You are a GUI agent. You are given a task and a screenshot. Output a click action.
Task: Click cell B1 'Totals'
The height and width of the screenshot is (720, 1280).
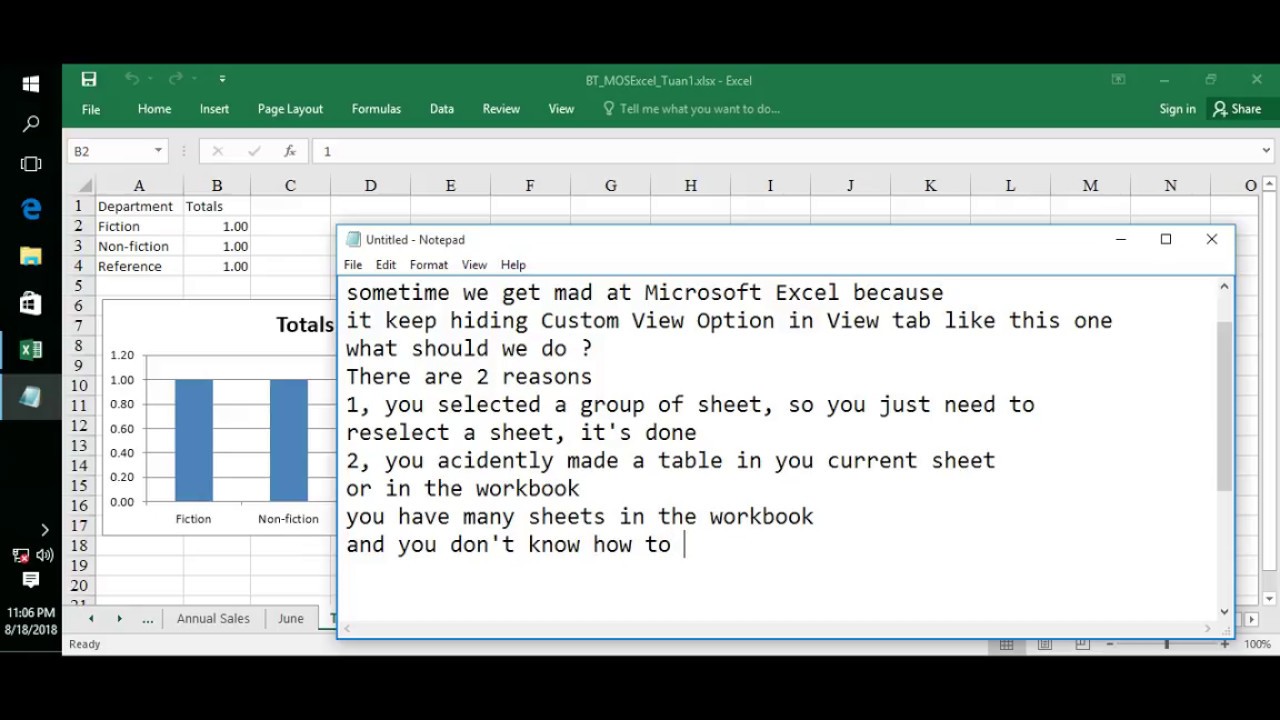pyautogui.click(x=217, y=206)
